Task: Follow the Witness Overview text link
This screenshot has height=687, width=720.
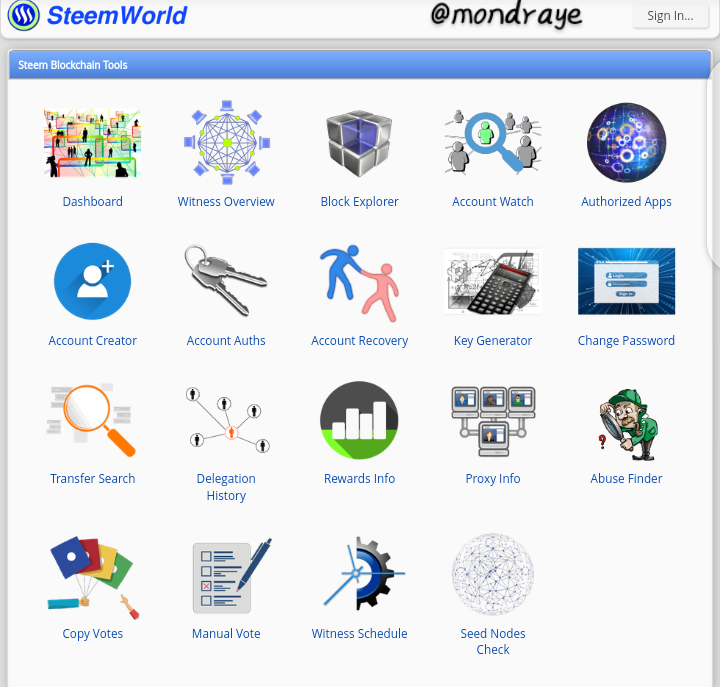Action: (x=226, y=202)
